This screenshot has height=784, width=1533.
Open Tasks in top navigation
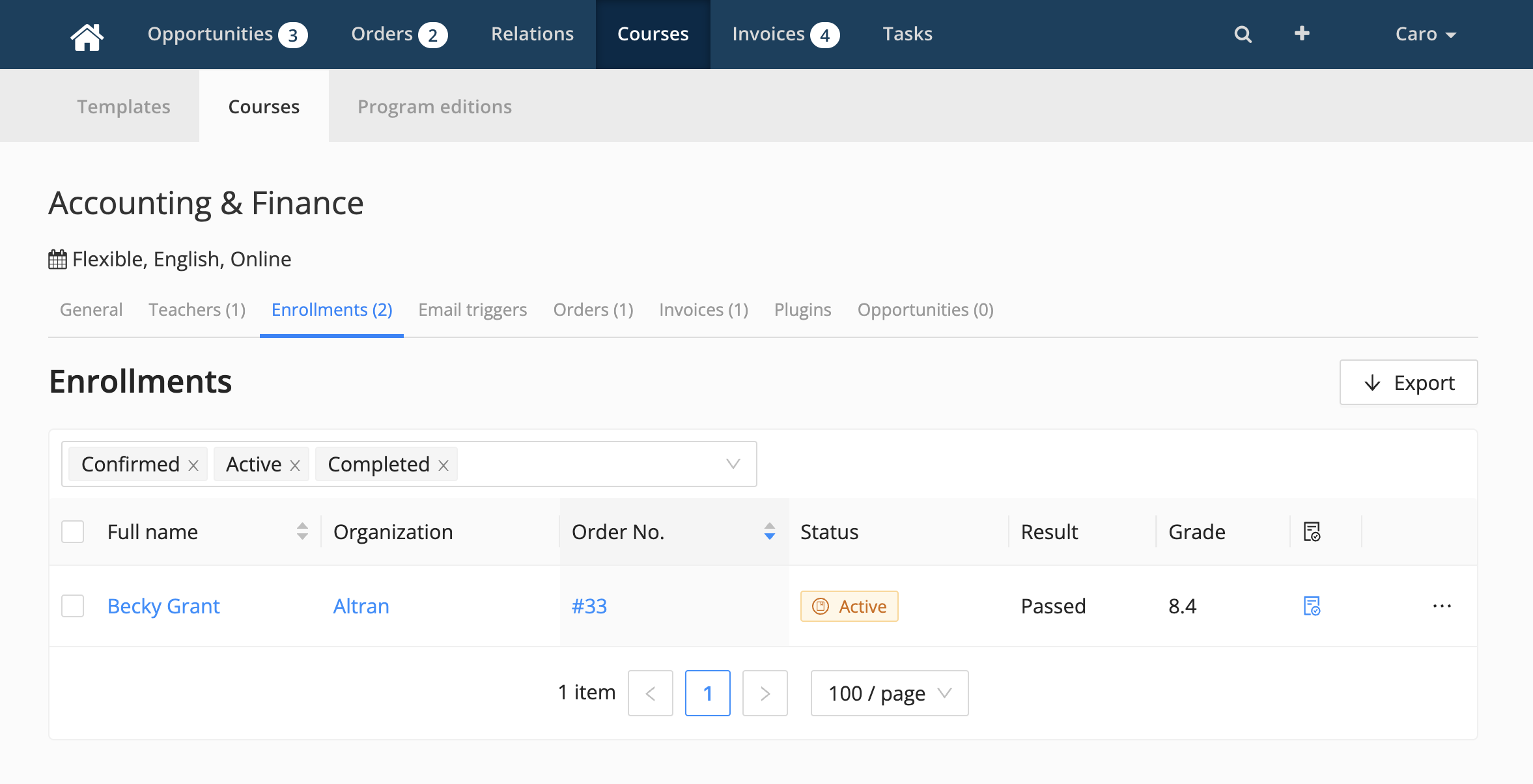(x=907, y=34)
